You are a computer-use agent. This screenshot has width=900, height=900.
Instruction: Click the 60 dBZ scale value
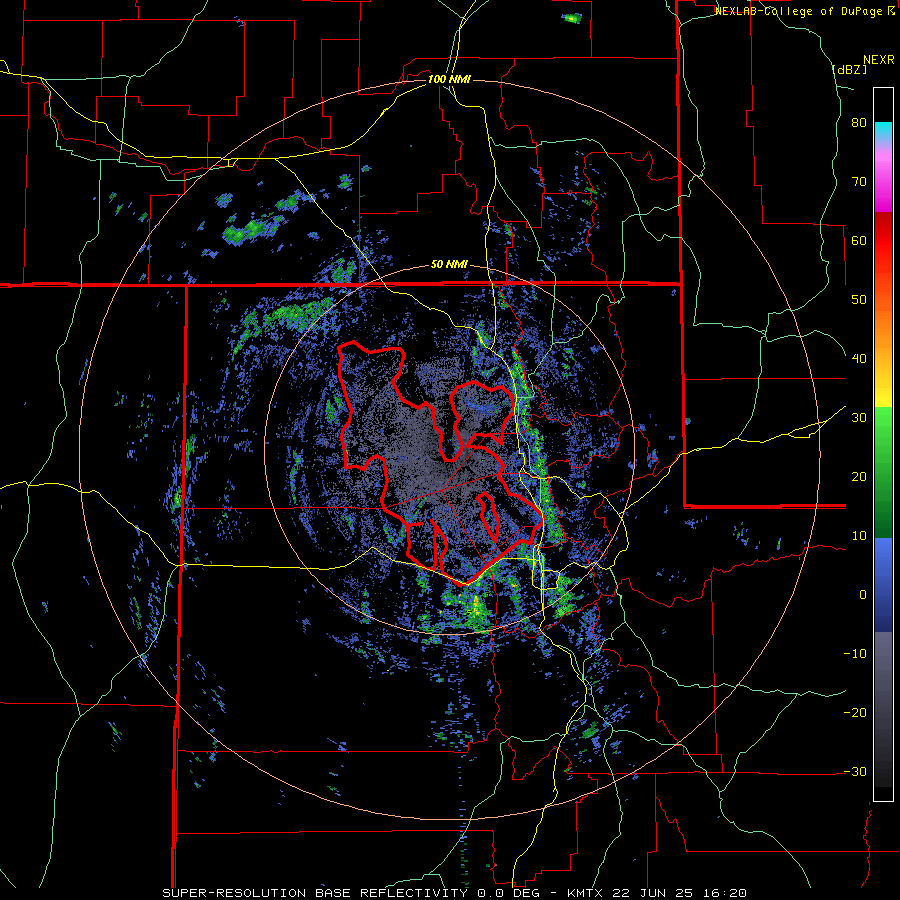pos(859,240)
